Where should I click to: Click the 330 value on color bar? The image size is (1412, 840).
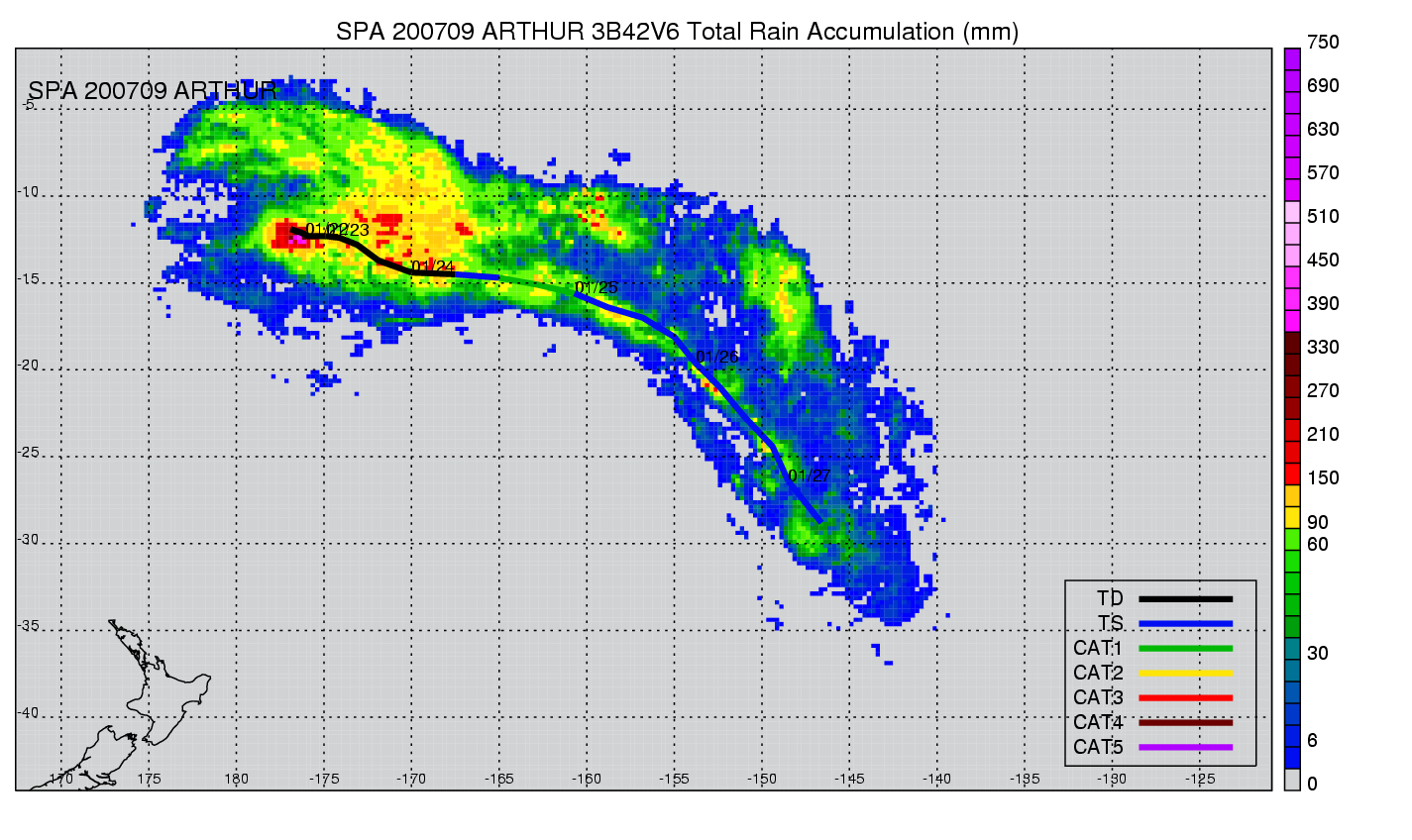[x=1323, y=348]
